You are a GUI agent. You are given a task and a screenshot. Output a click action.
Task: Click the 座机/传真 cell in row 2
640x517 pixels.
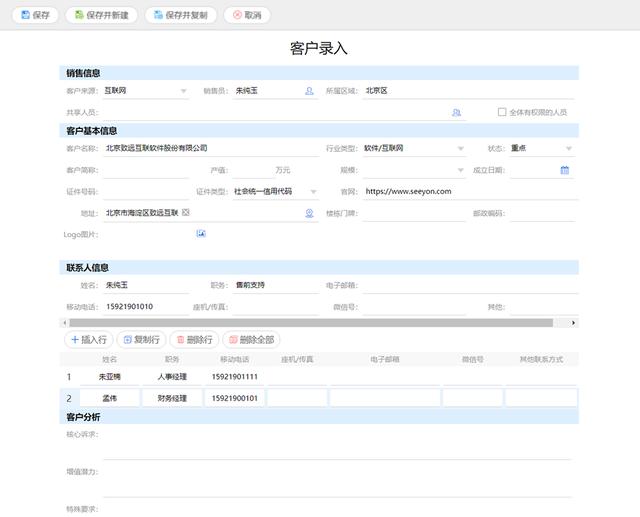click(x=297, y=398)
